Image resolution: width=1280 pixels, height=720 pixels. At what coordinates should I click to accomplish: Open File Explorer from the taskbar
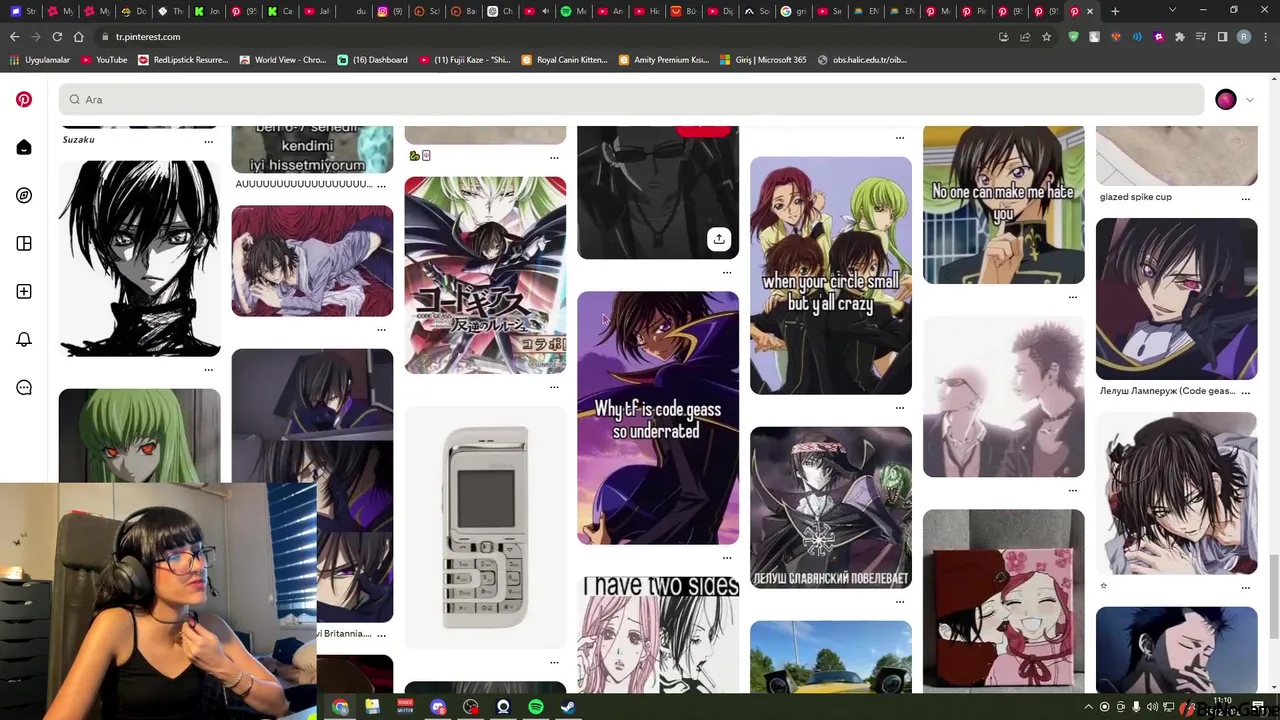[x=372, y=707]
